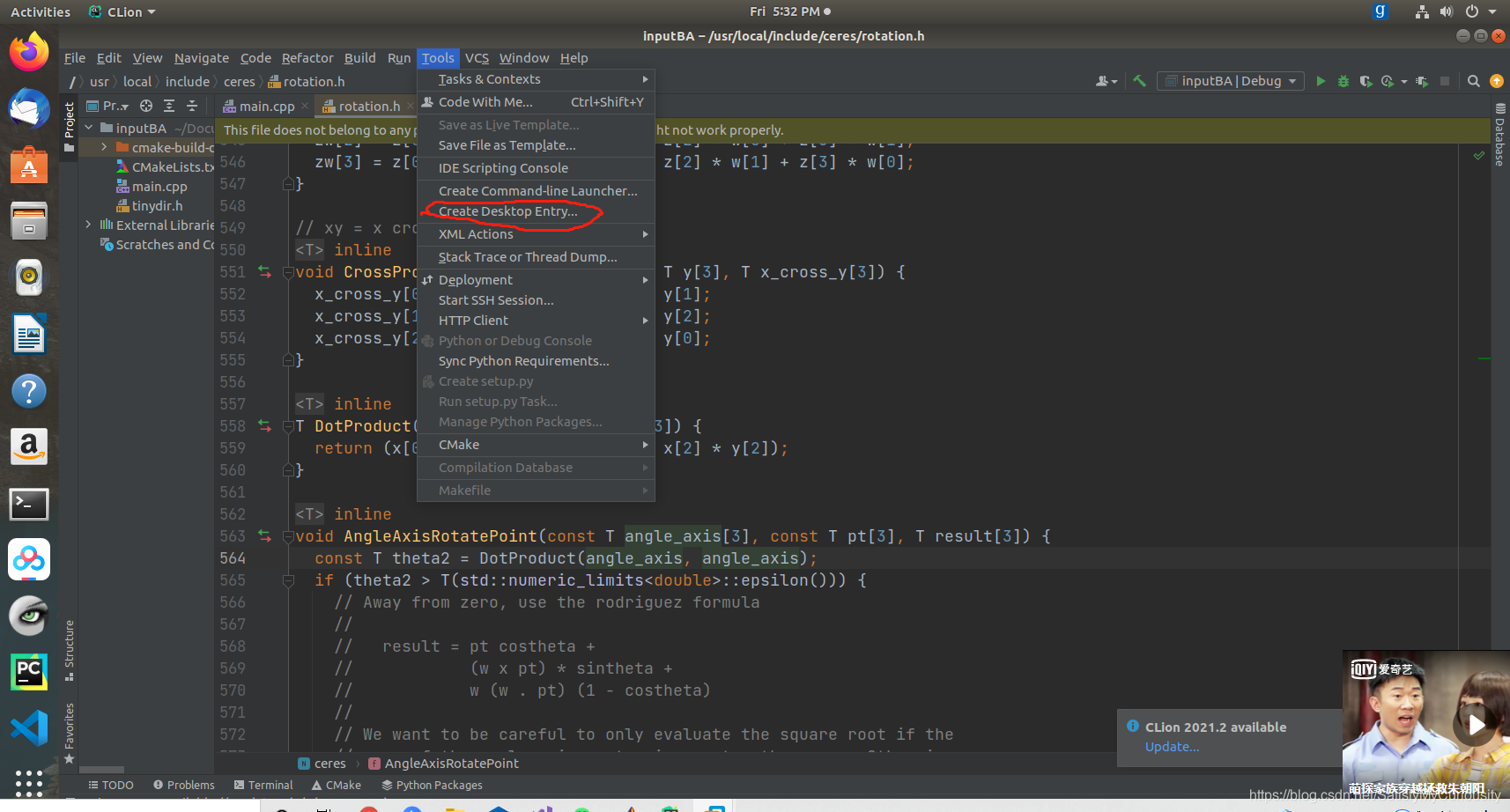Expand the cmake-build folder in tree
The width and height of the screenshot is (1510, 812).
coord(104,147)
